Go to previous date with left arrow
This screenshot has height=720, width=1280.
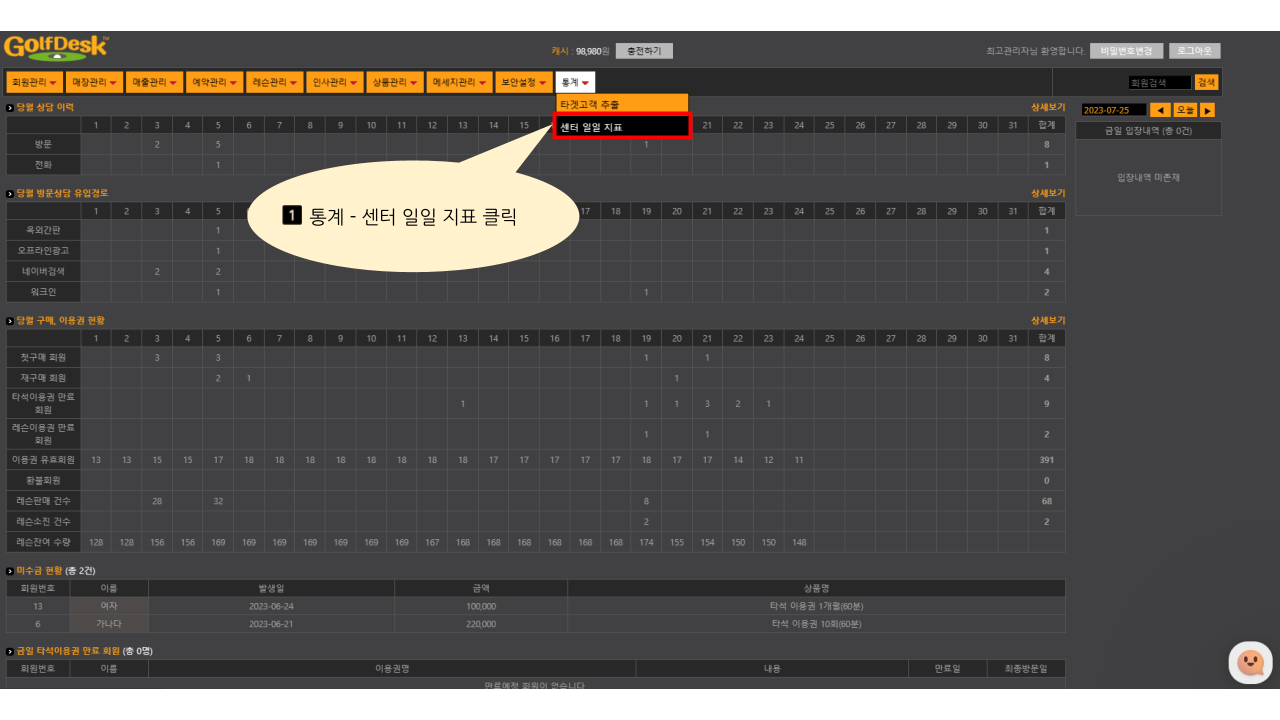pos(1160,110)
